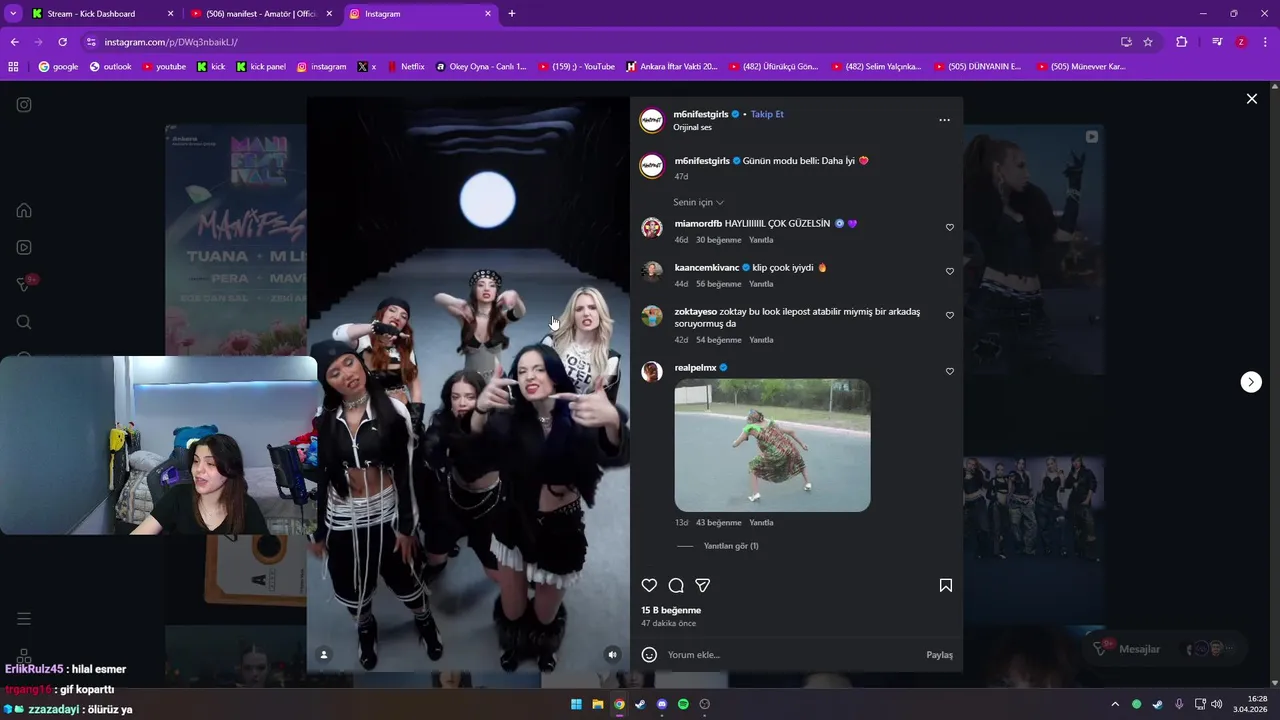1280x720 pixels.
Task: Open Netflix bookmark
Action: pyautogui.click(x=404, y=67)
